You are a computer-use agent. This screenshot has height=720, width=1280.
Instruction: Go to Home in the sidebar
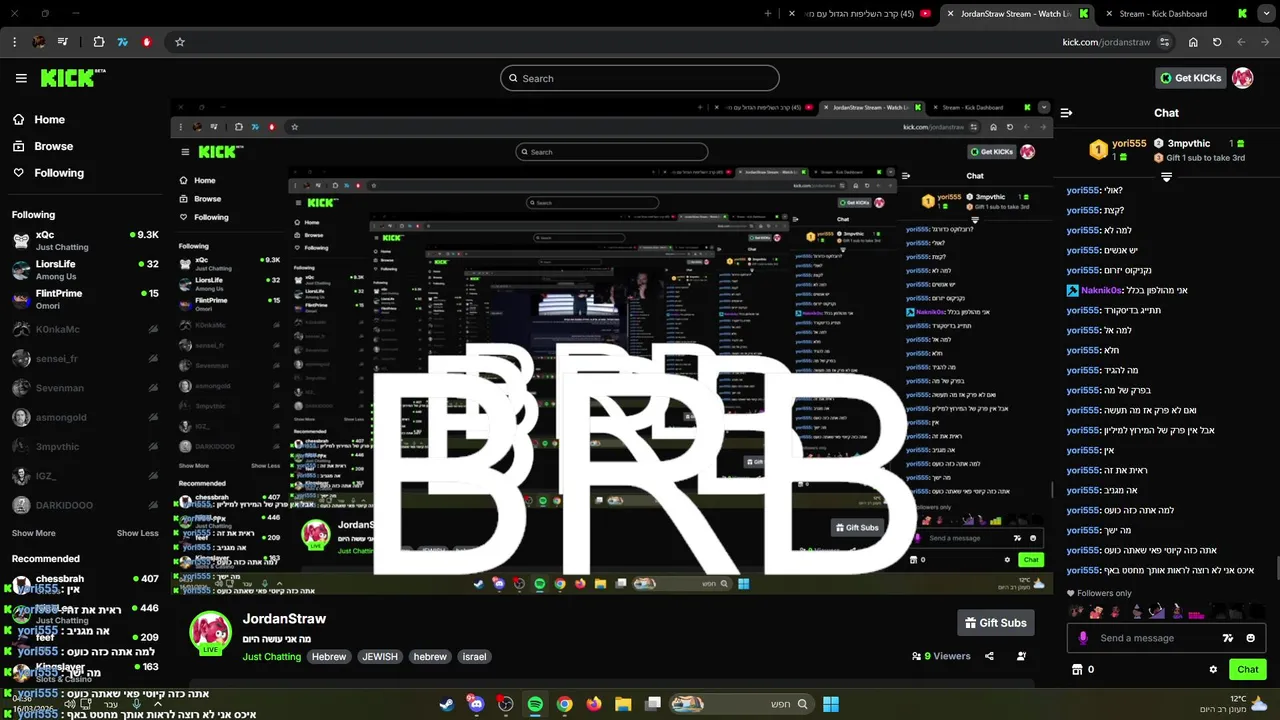point(40,119)
